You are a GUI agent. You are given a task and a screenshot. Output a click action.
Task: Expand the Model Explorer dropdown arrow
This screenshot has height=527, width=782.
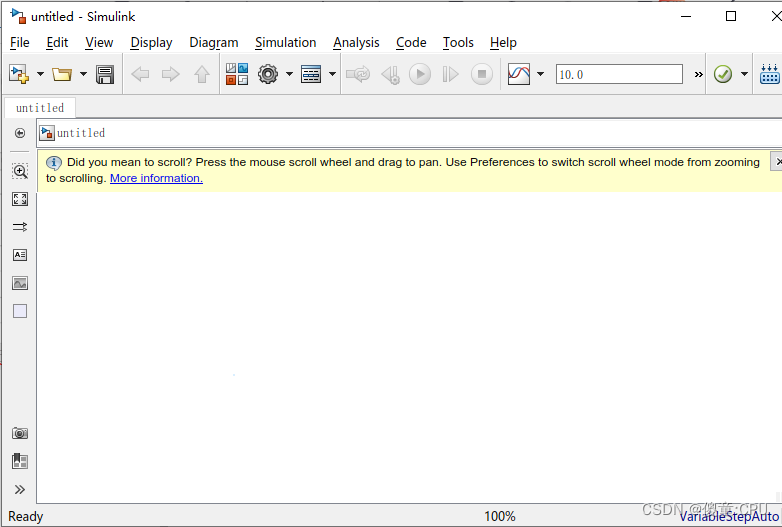click(x=332, y=74)
